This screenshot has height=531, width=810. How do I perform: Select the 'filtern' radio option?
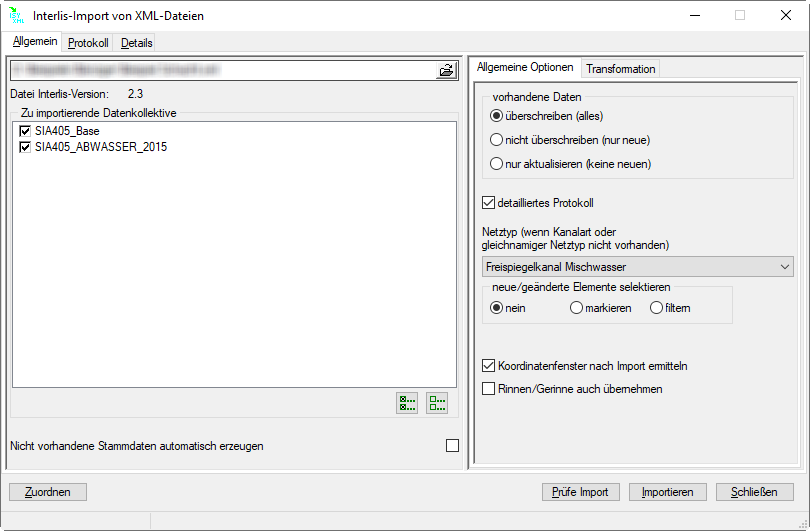coord(656,308)
